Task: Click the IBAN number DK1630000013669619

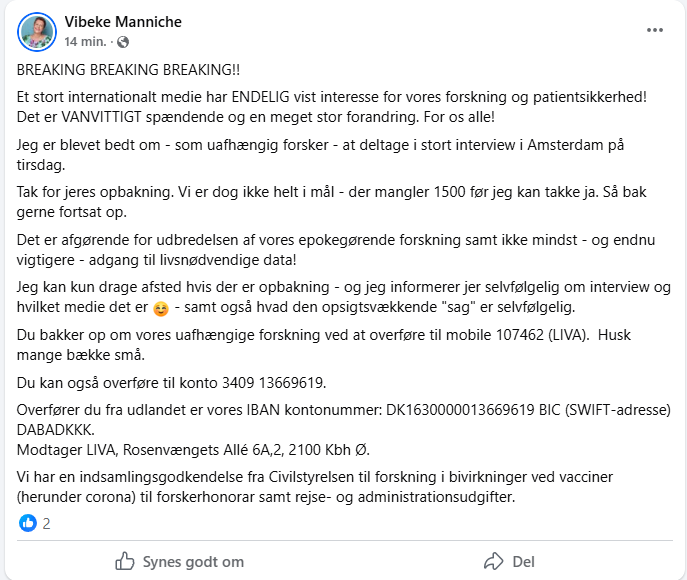Action: 460,410
